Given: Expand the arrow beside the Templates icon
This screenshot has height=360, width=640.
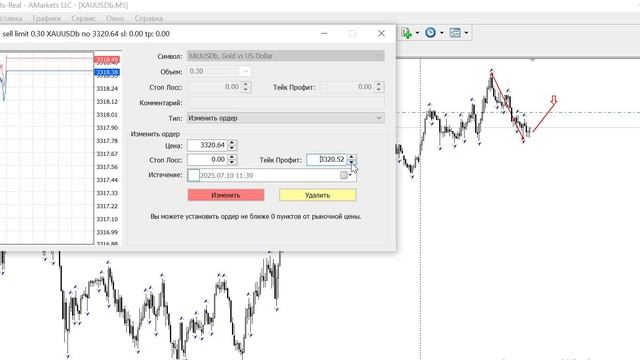Looking at the screenshot, I should pos(466,33).
